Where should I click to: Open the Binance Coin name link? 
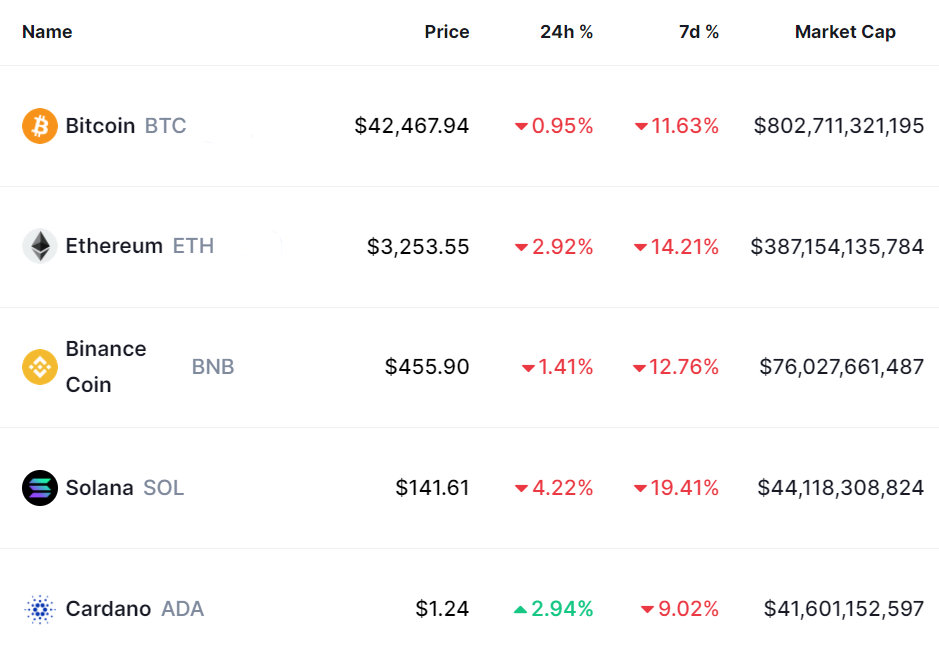click(x=106, y=367)
